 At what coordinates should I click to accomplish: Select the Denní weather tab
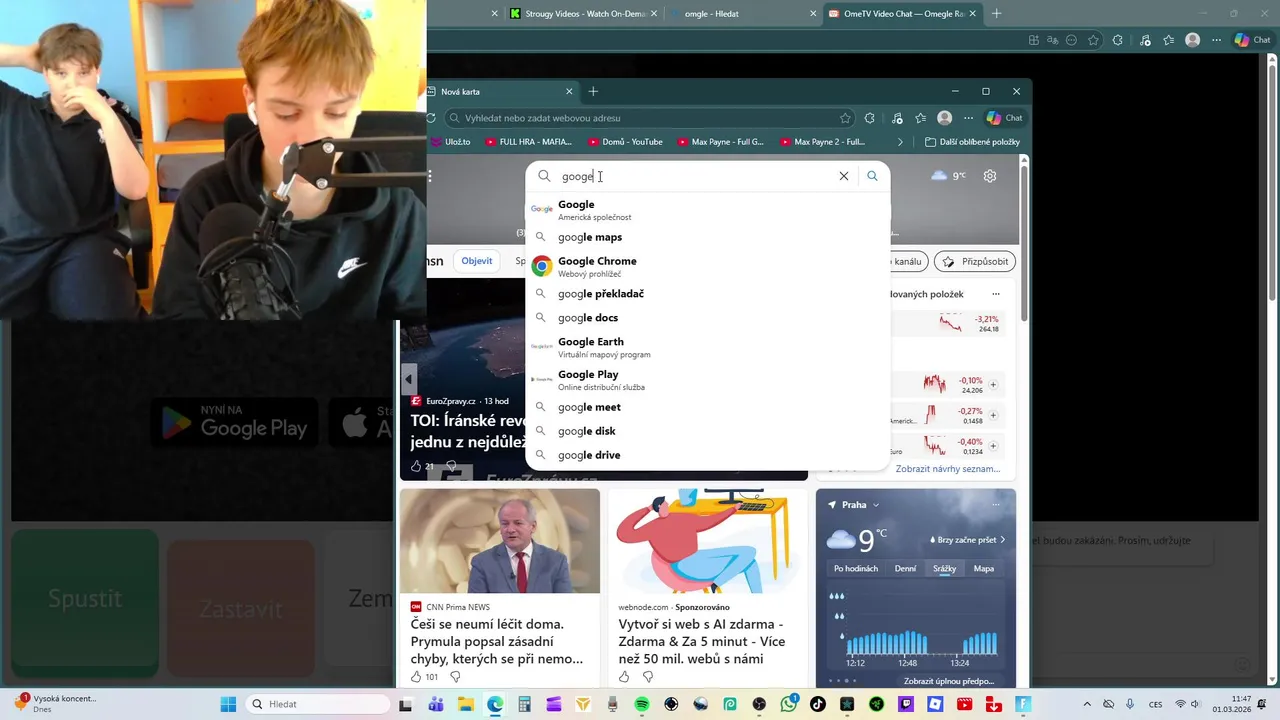click(905, 569)
